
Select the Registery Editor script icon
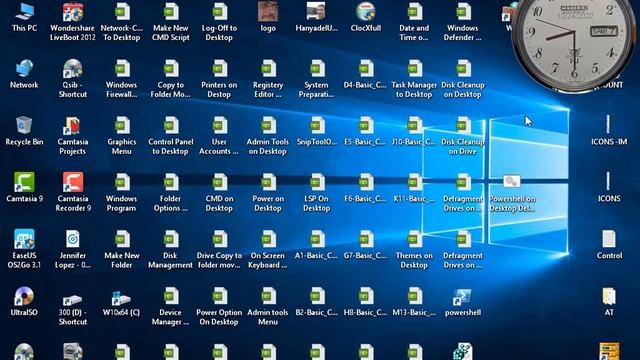click(x=268, y=69)
